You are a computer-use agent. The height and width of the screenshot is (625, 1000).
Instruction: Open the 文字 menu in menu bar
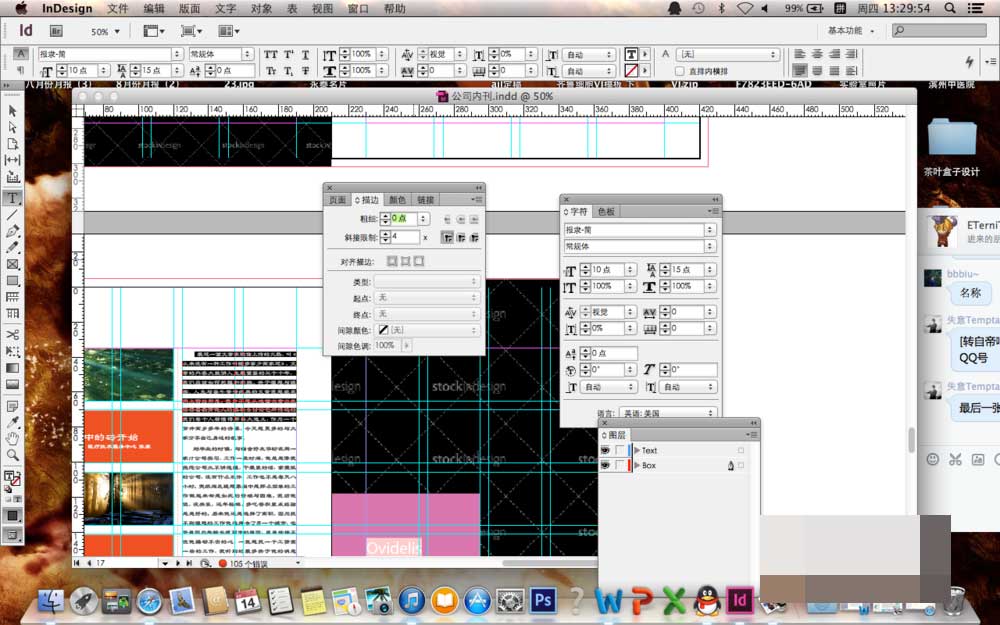click(x=226, y=8)
